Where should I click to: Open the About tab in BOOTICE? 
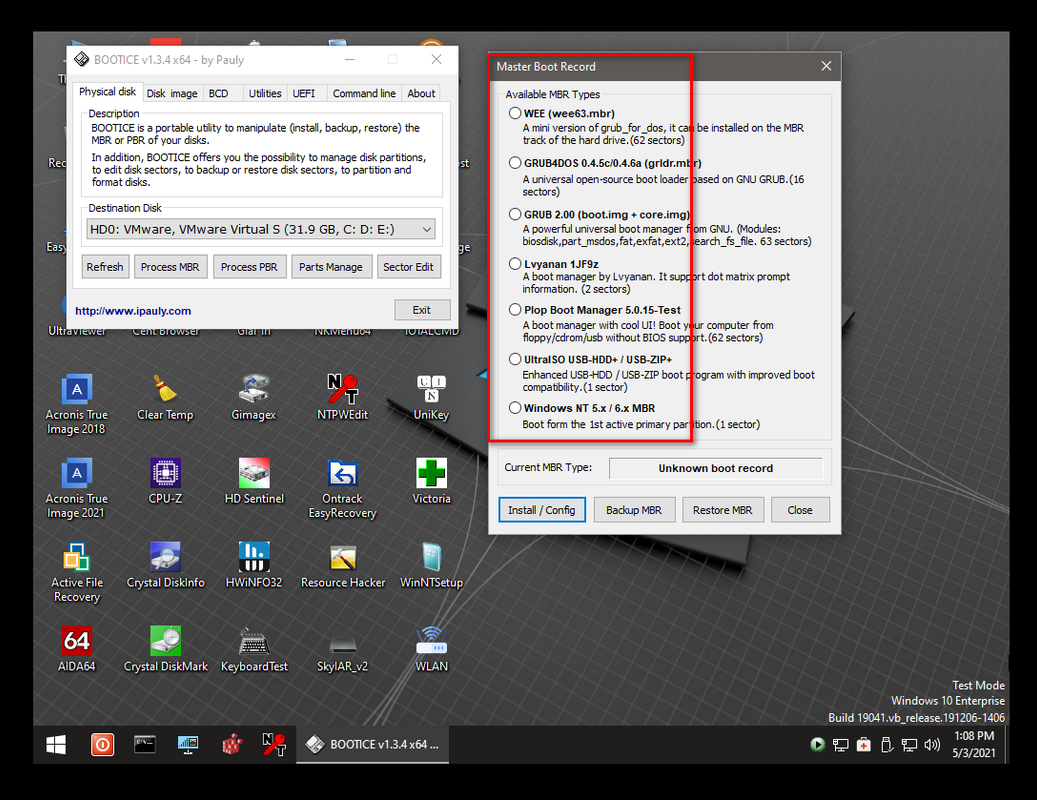click(421, 94)
